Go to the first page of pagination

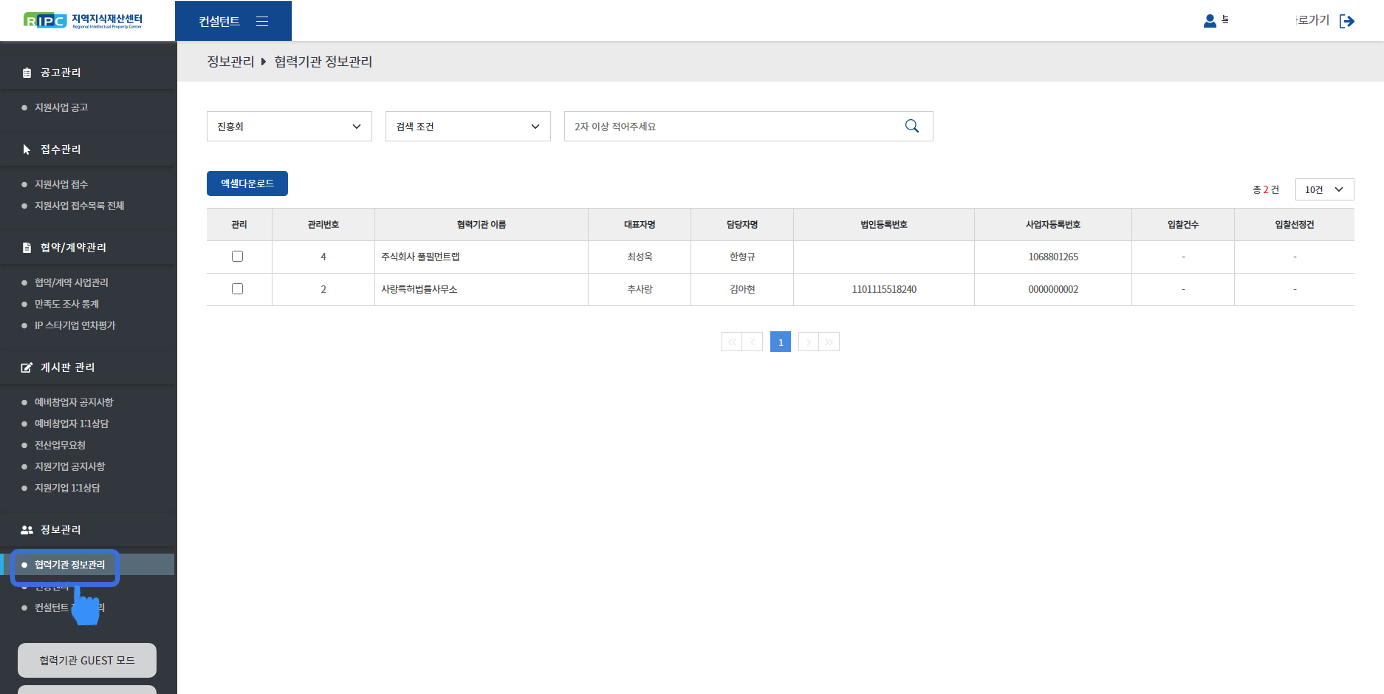coord(732,342)
